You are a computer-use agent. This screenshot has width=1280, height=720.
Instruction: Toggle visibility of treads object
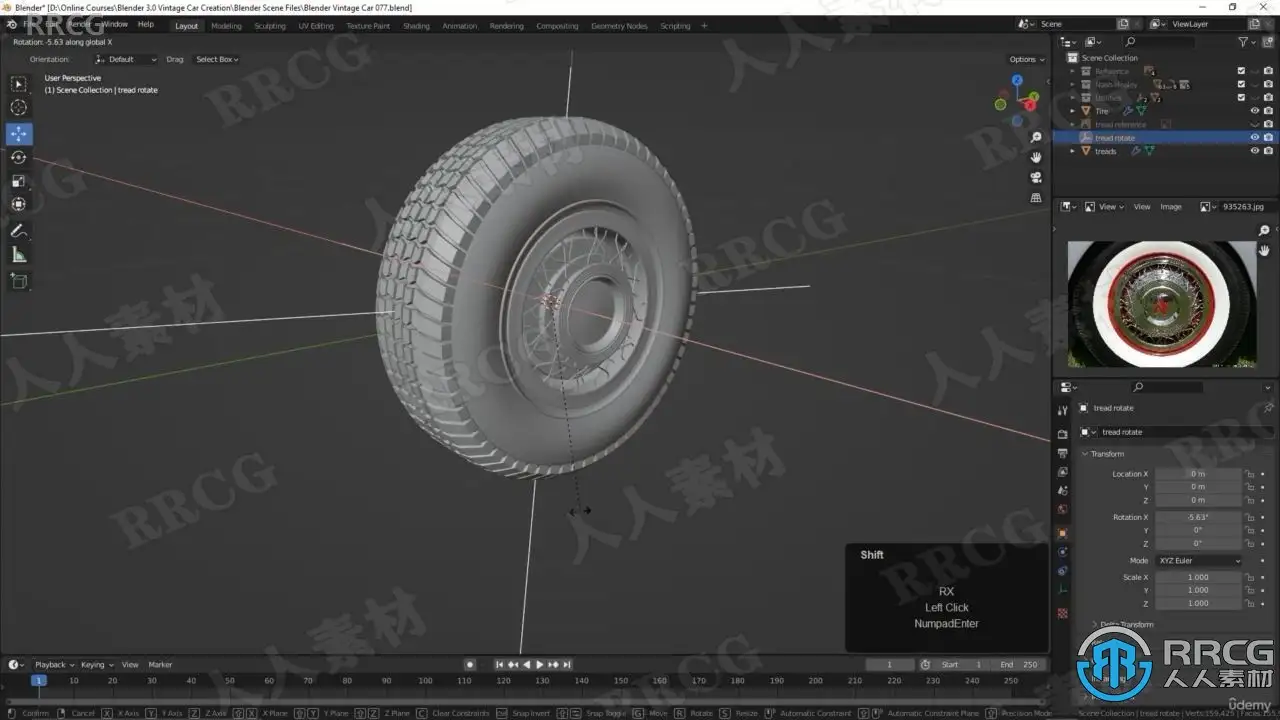point(1254,151)
